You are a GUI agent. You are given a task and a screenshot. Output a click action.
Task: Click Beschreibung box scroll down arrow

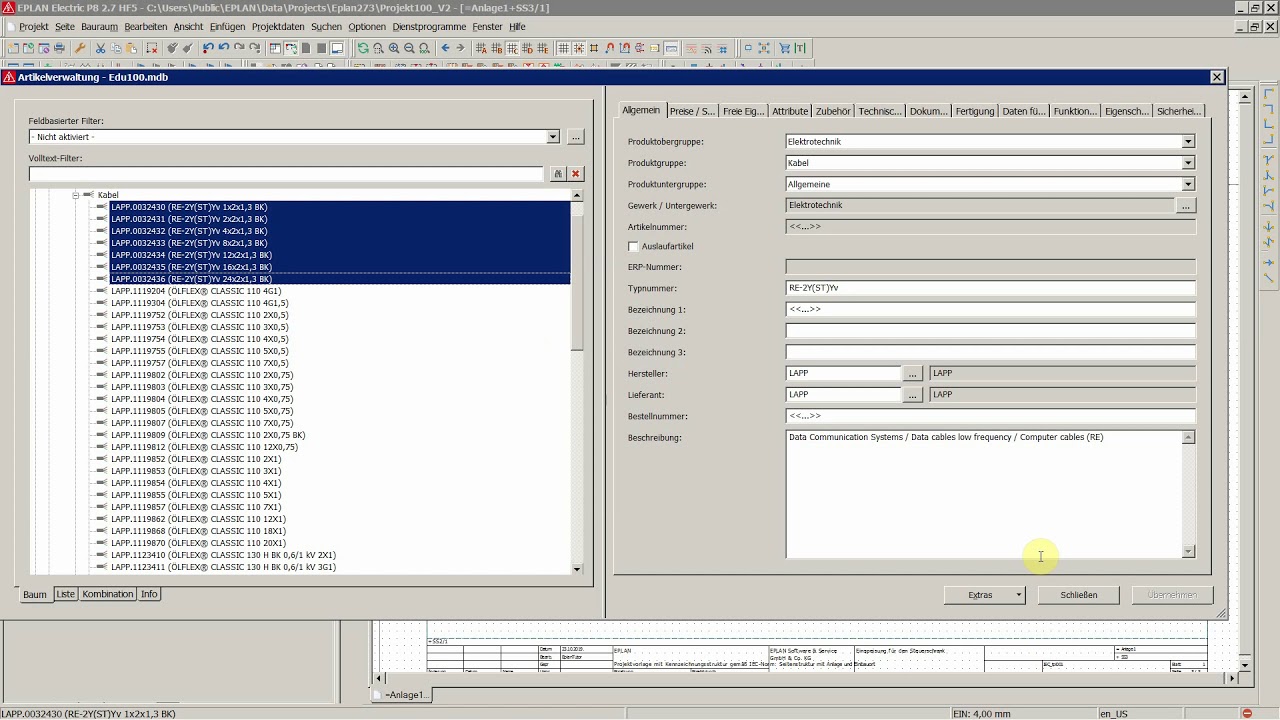(1188, 551)
